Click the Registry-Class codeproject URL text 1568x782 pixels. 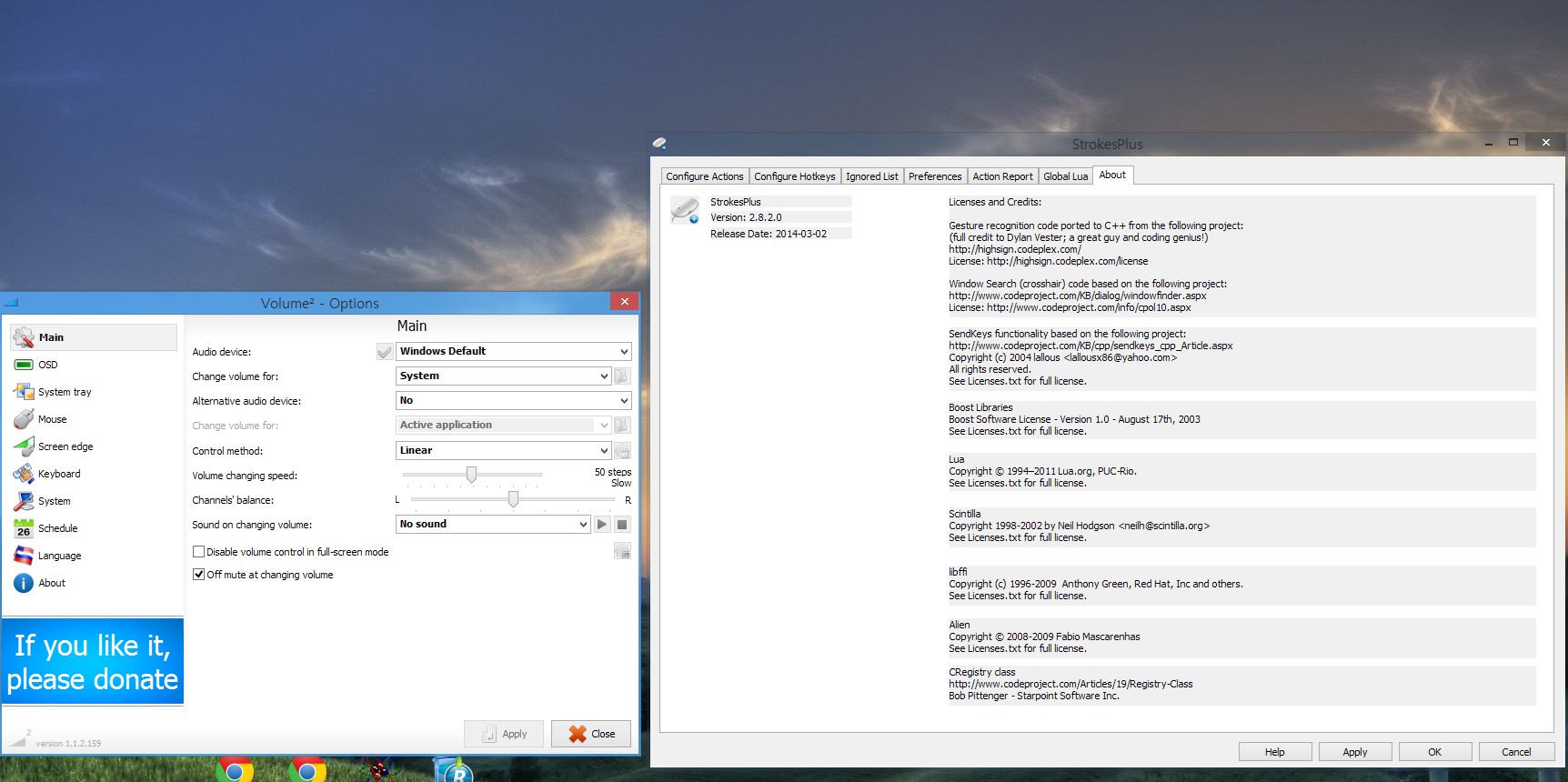pos(1070,684)
